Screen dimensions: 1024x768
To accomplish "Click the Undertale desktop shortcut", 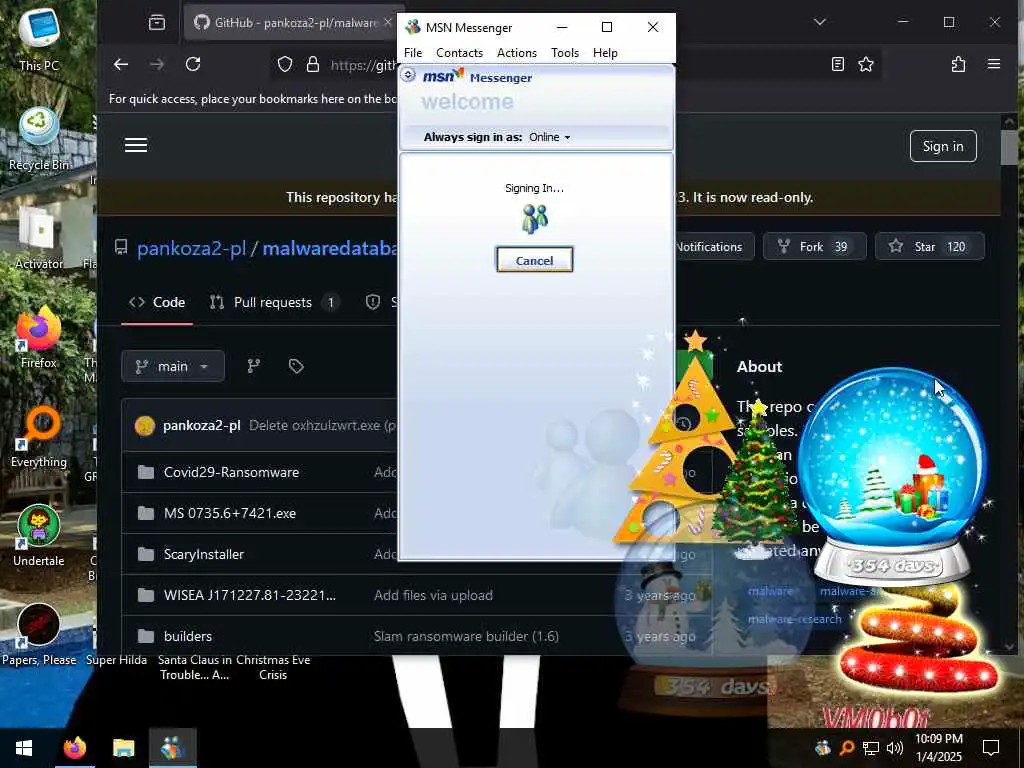I will tap(39, 536).
